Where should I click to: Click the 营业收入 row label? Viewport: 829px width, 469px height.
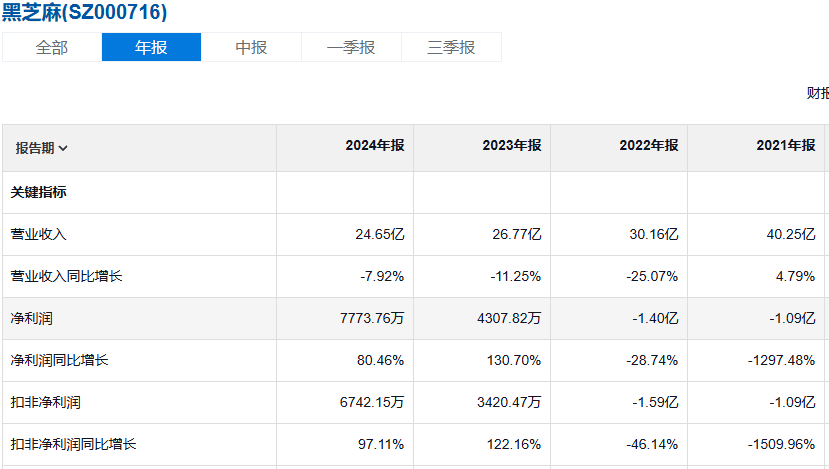pos(39,234)
